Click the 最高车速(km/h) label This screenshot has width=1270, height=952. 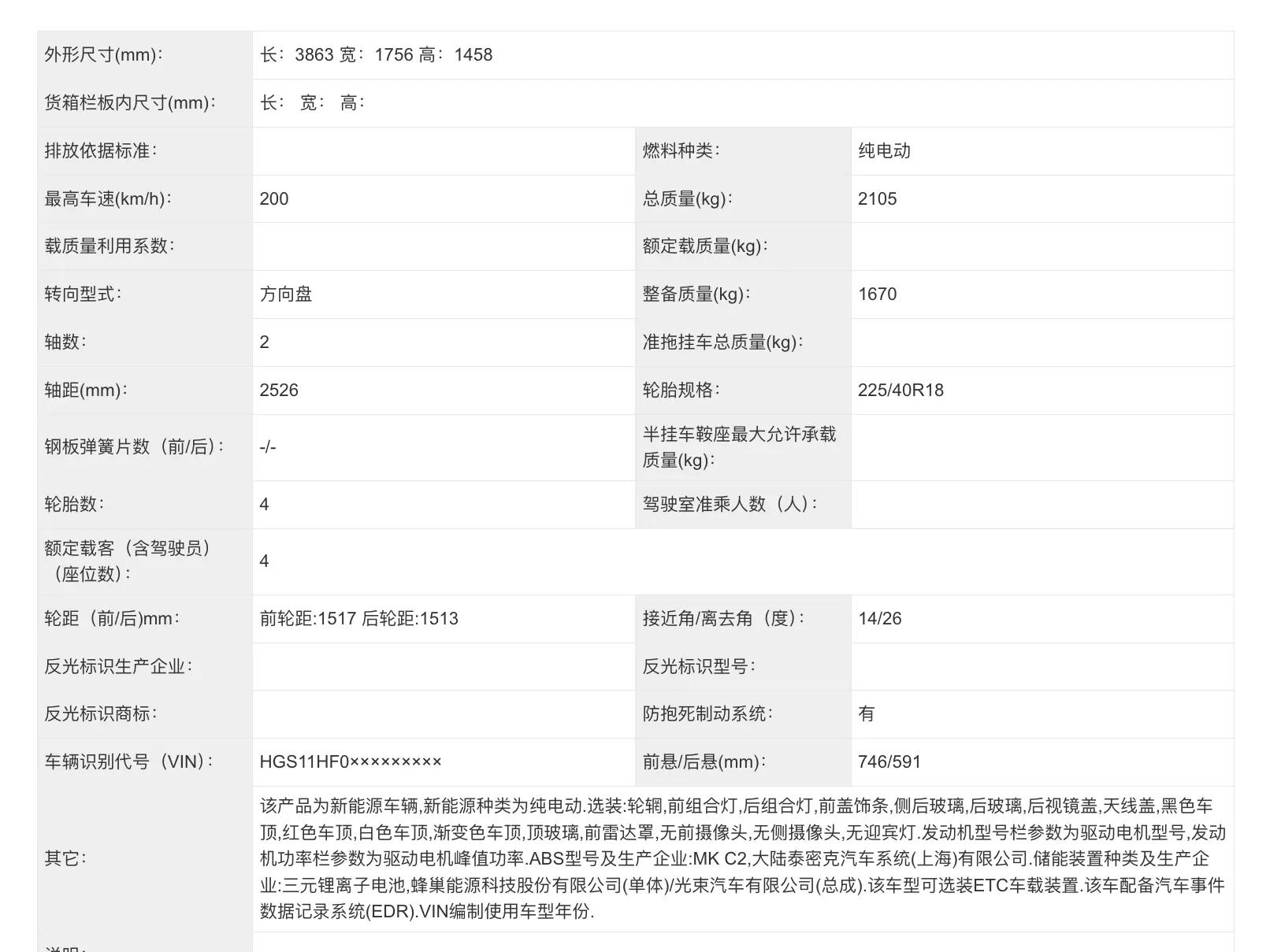(x=108, y=199)
